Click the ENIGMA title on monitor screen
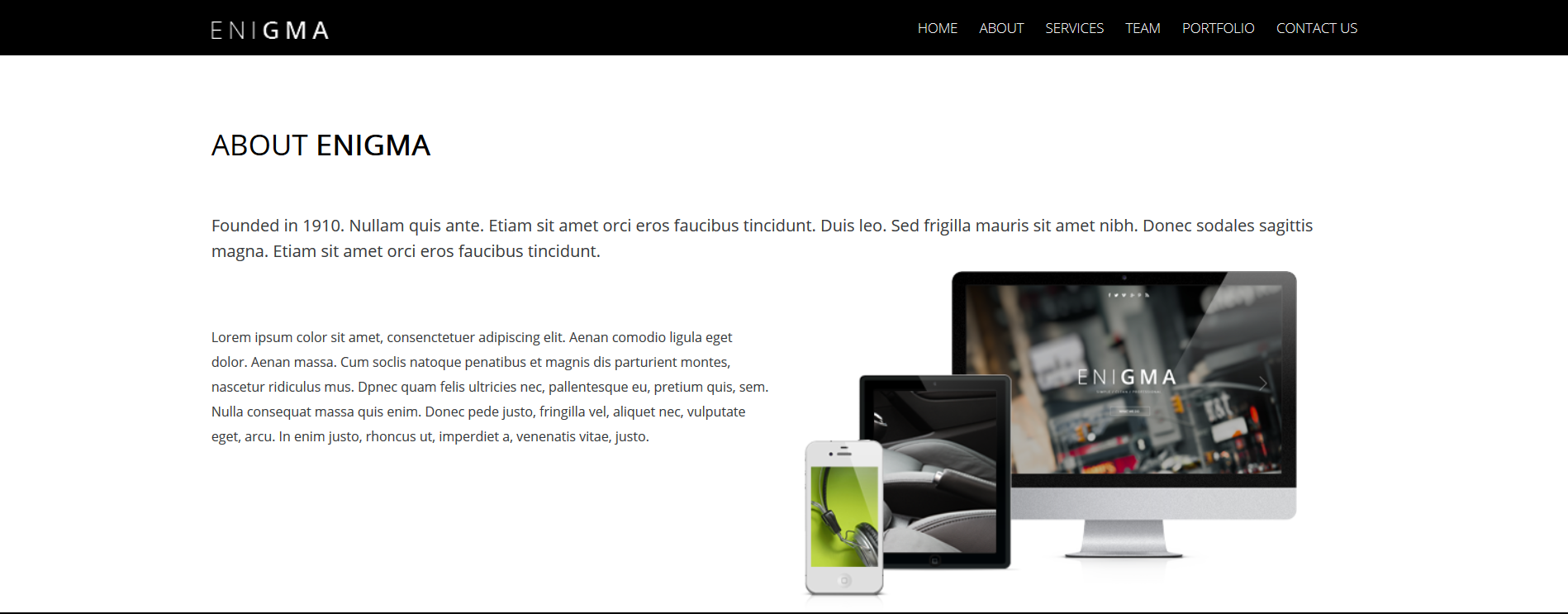The height and width of the screenshot is (614, 1568). point(1127,378)
